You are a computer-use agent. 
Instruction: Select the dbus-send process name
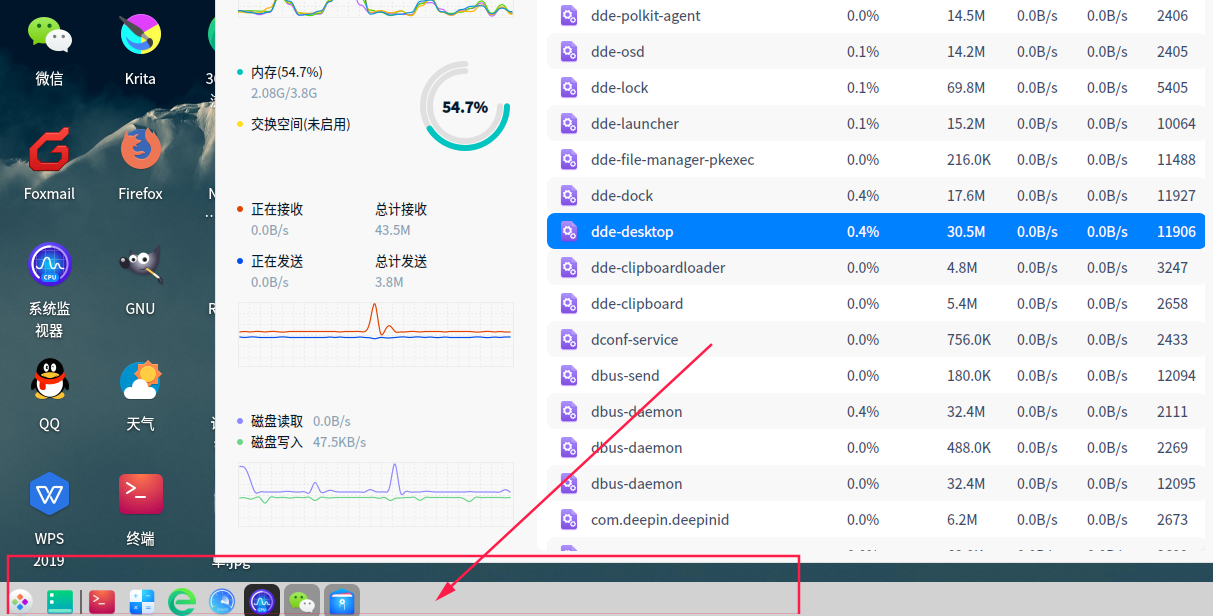tap(625, 376)
